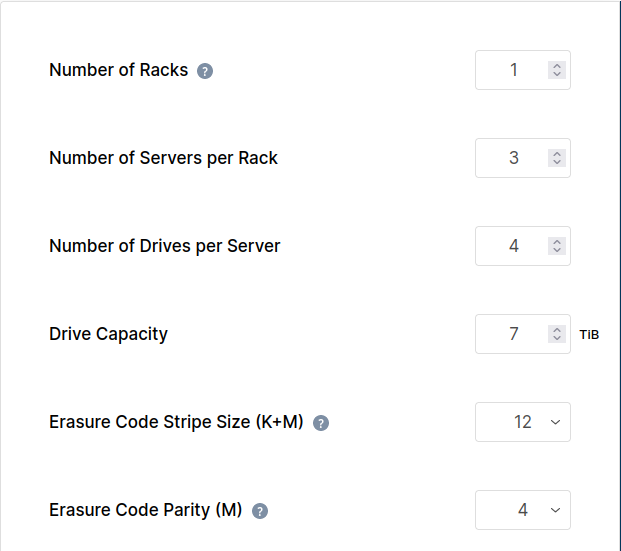Click the Number of Servers per Rack label
This screenshot has width=621, height=551.
[163, 158]
